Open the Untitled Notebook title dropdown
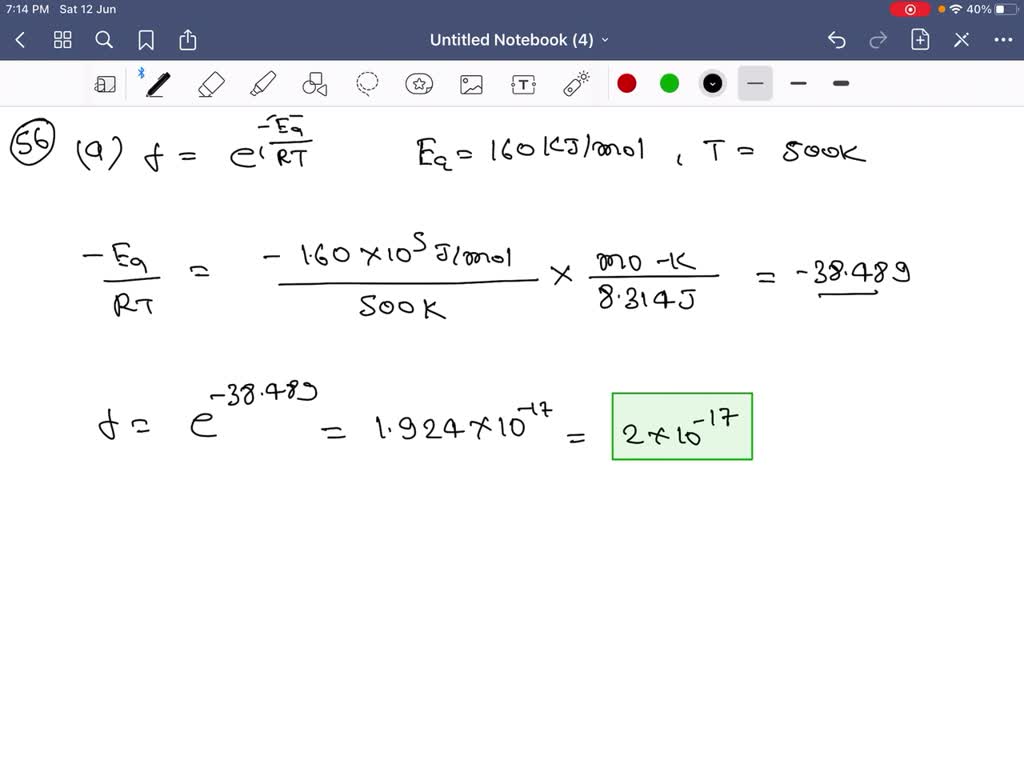The height and width of the screenshot is (768, 1024). 606,40
